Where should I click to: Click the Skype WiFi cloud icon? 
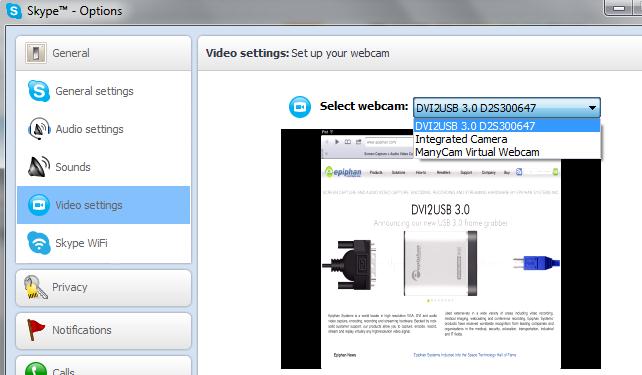(39, 243)
